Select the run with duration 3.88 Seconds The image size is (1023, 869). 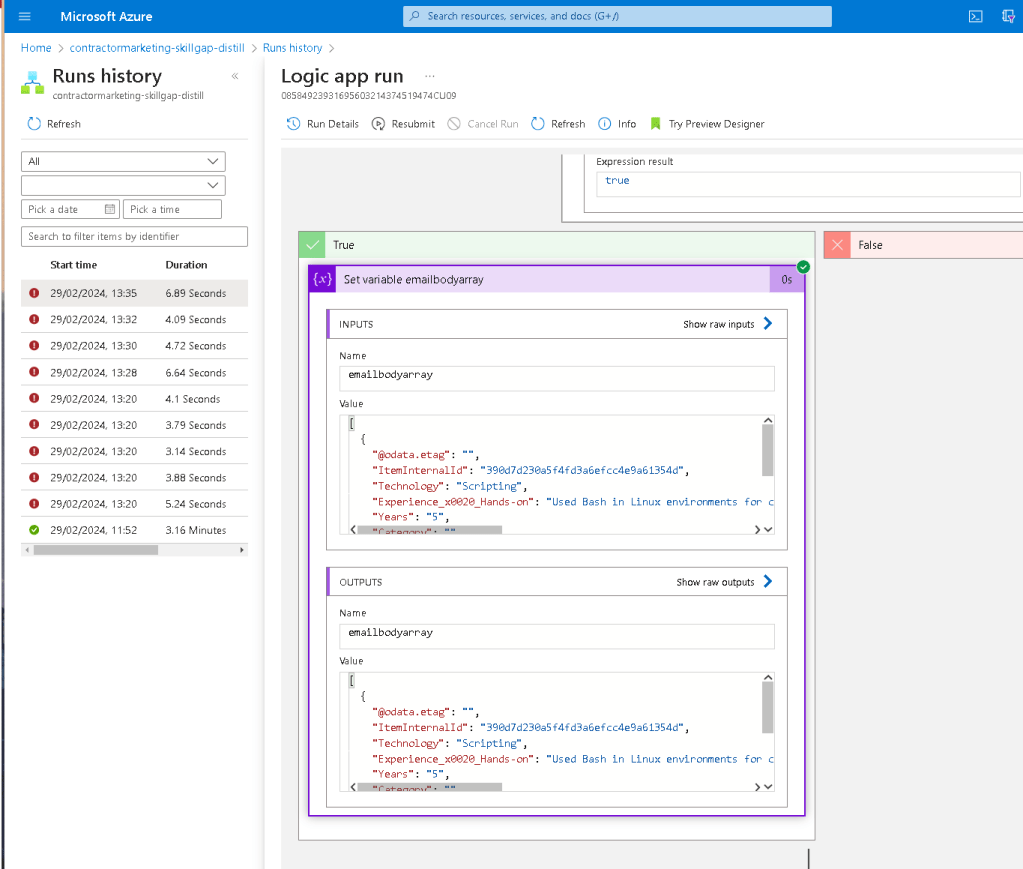click(134, 478)
